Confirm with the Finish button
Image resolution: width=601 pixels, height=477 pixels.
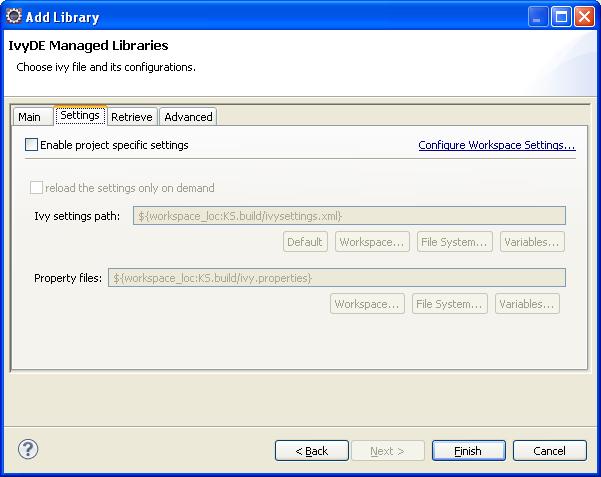pyautogui.click(x=468, y=451)
